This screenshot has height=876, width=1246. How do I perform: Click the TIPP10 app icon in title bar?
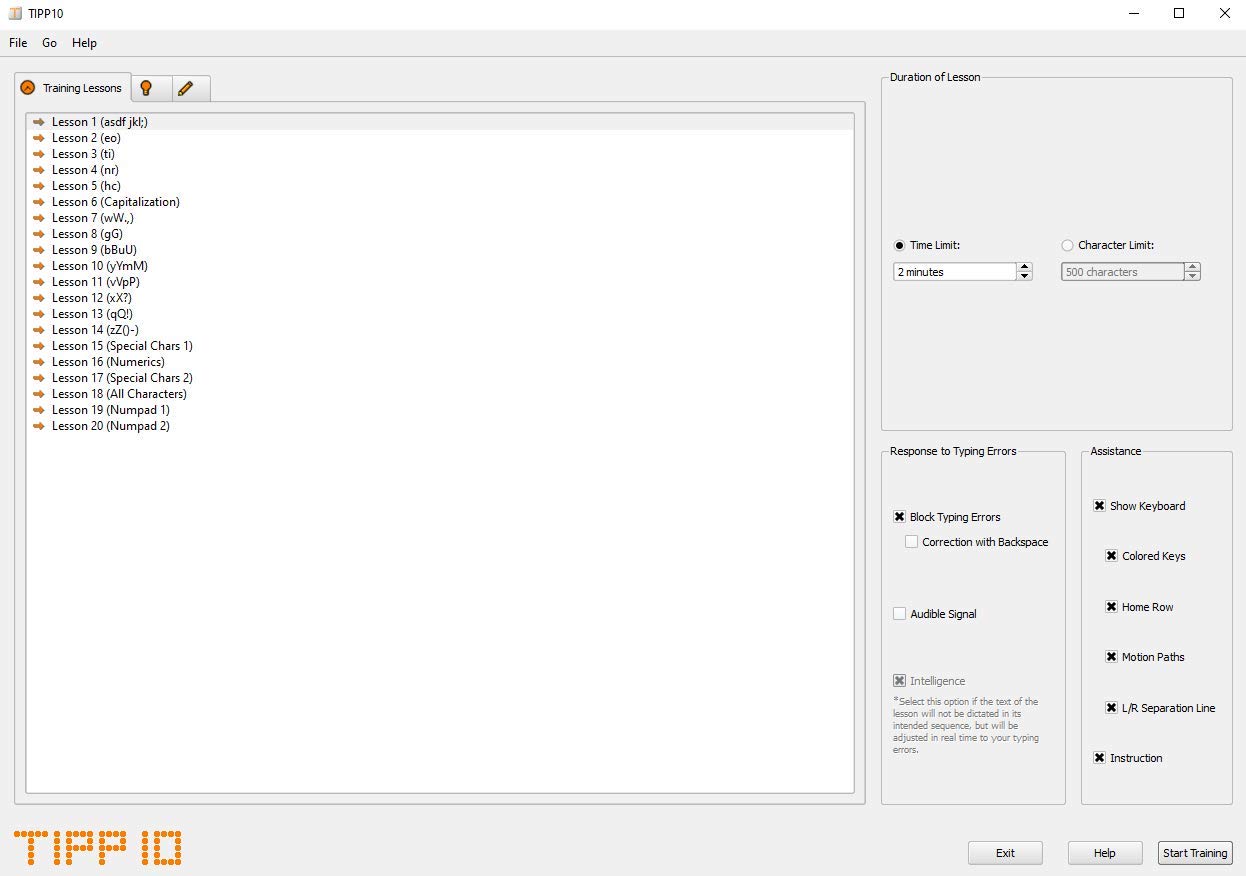point(15,14)
